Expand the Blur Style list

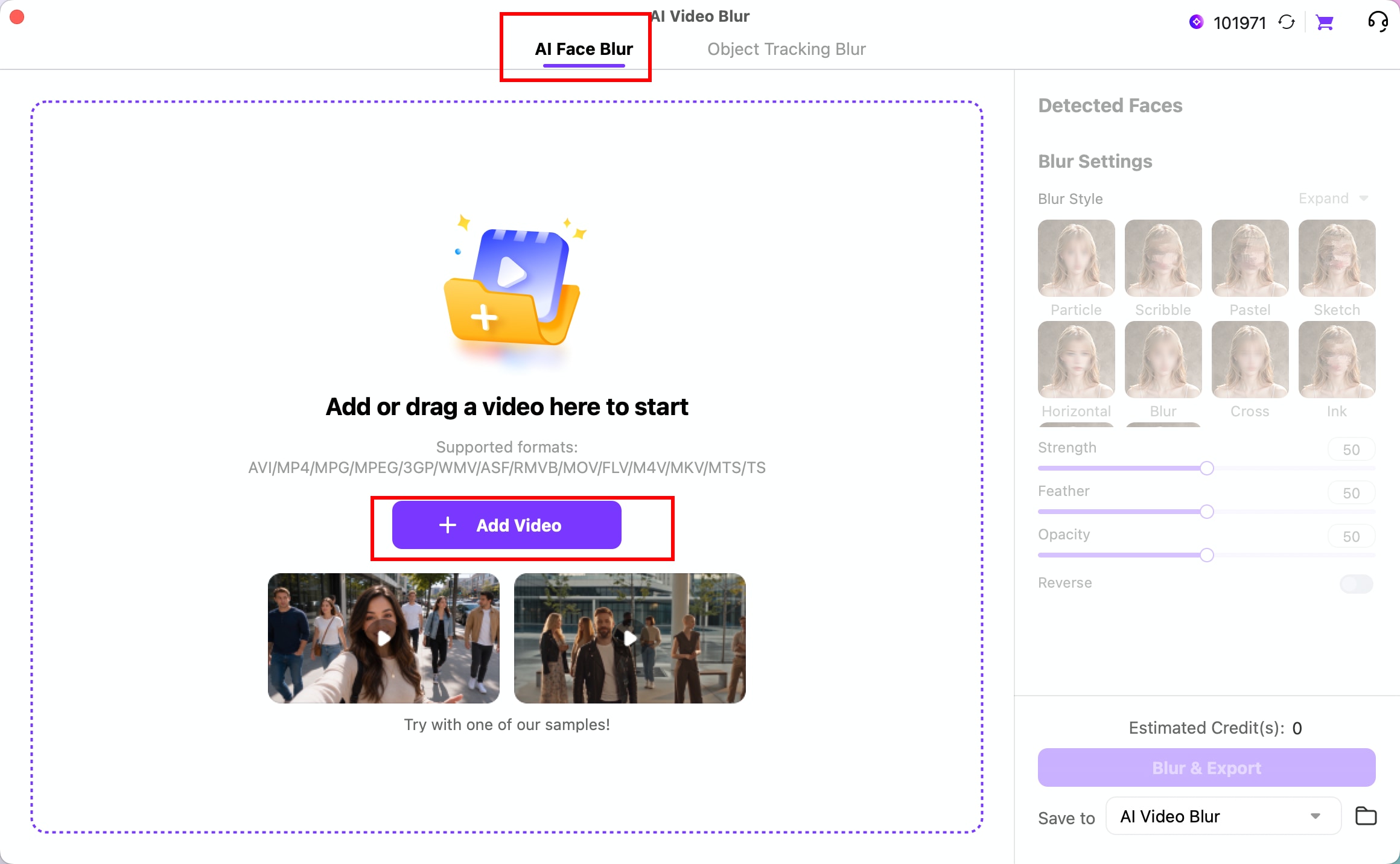[x=1333, y=199]
